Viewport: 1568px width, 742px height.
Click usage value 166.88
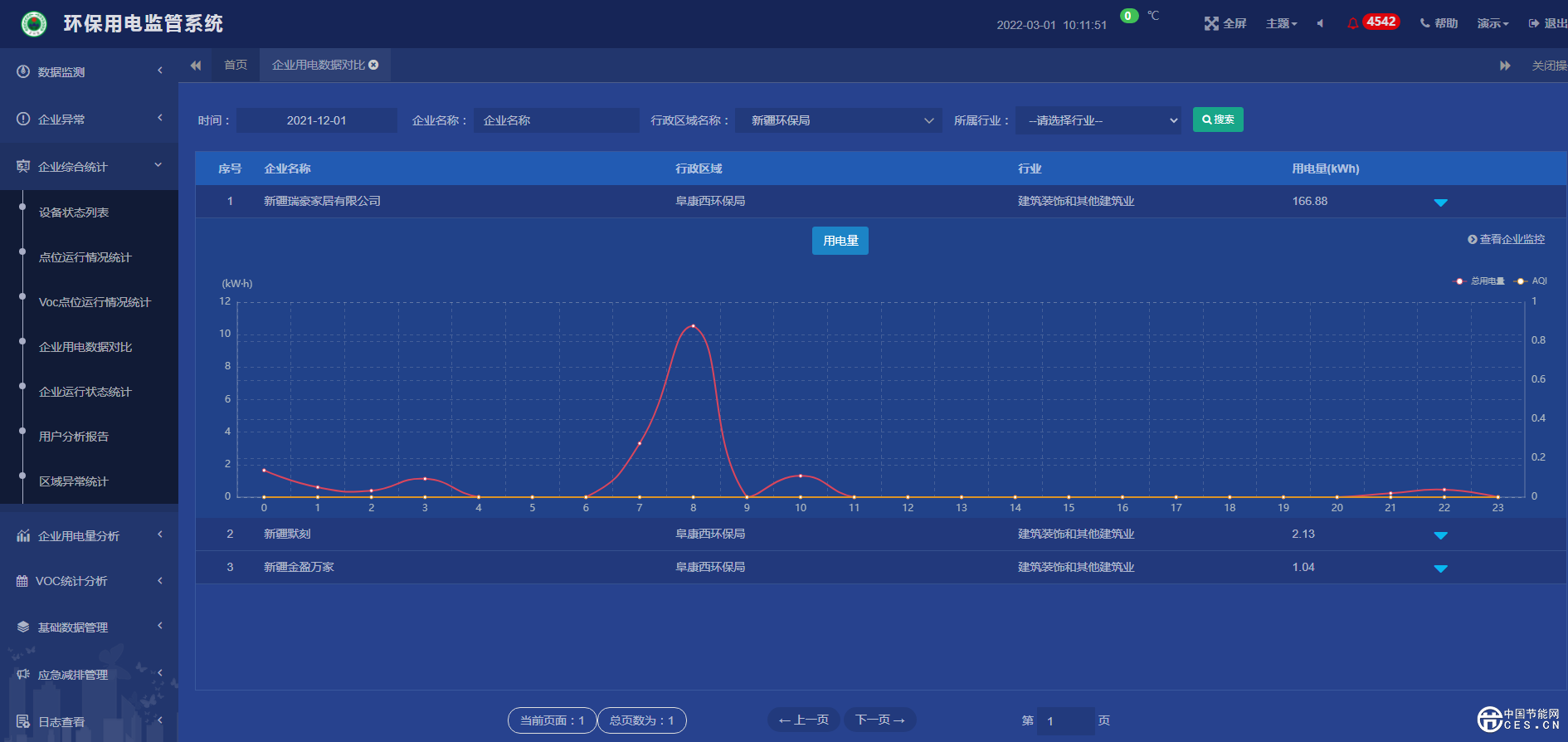[x=1310, y=201]
